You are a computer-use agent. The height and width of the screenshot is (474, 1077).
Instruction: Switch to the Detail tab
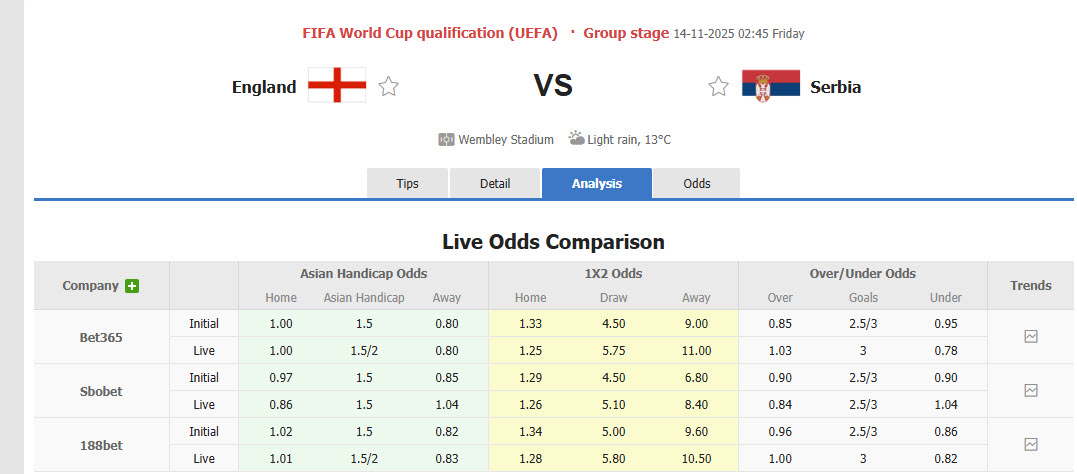point(495,183)
